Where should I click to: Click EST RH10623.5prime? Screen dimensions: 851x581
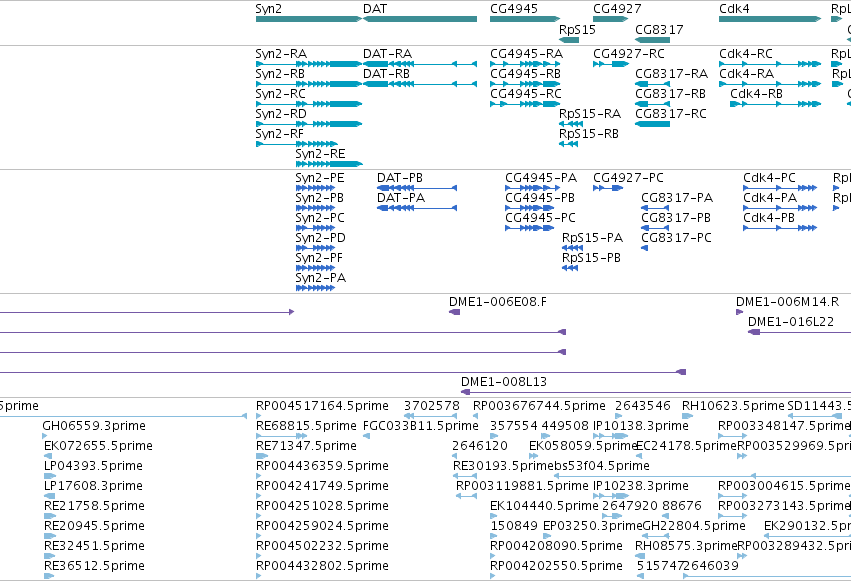click(688, 416)
